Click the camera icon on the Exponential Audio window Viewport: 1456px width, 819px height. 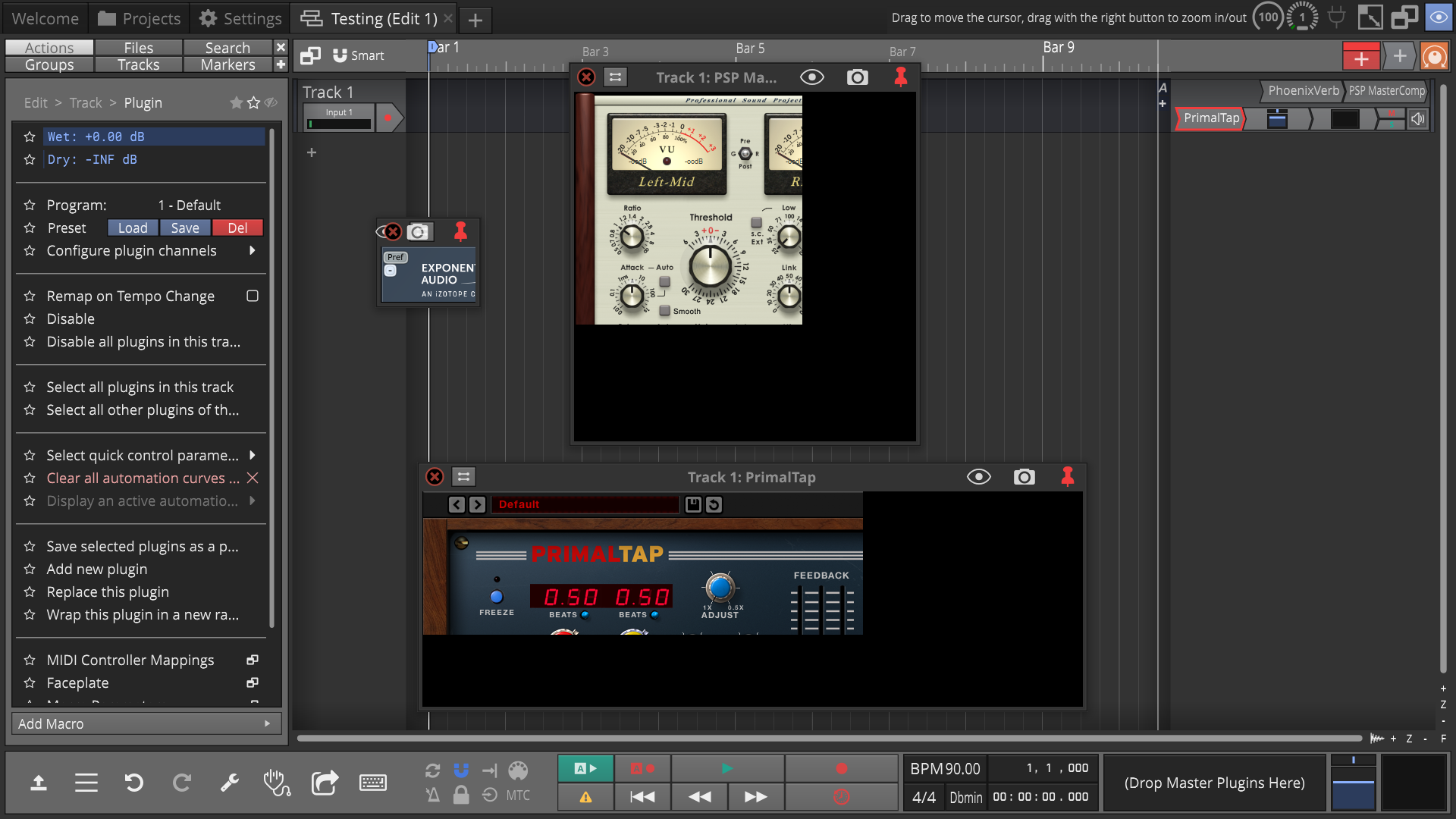tap(419, 232)
